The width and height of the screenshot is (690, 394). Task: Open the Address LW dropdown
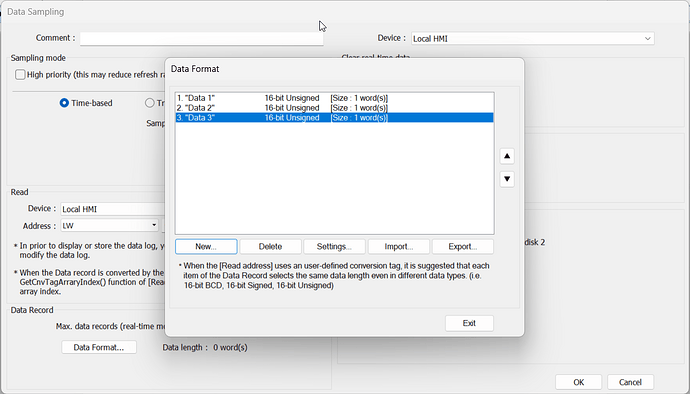(109, 225)
